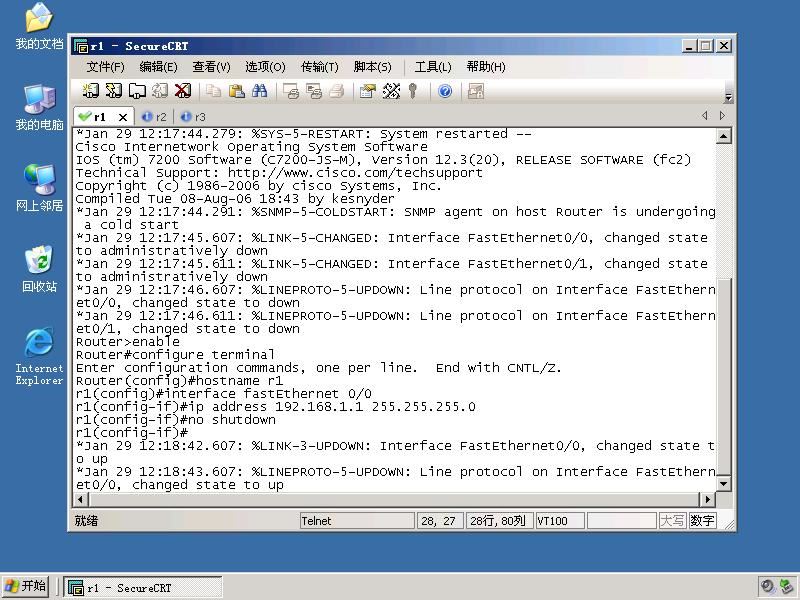The width and height of the screenshot is (800, 600).
Task: Minimize the SecureCRT window
Action: tap(689, 46)
